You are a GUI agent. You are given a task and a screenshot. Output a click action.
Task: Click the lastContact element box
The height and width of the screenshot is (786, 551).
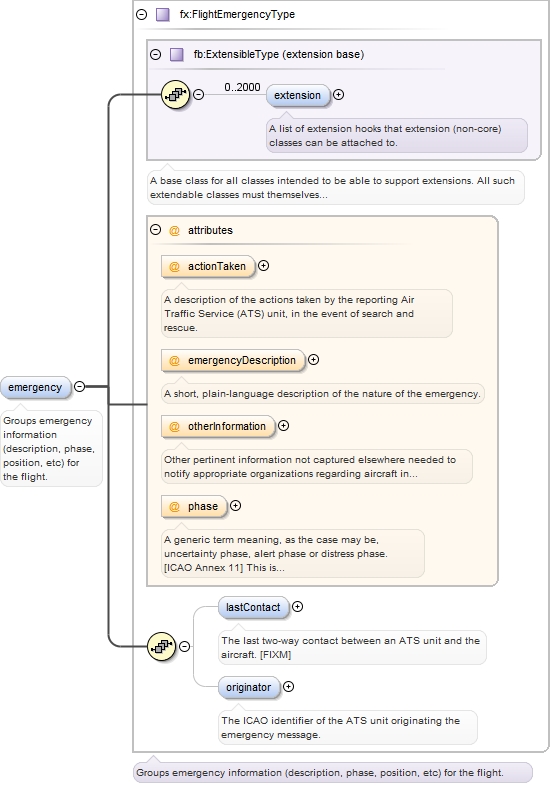tap(253, 608)
